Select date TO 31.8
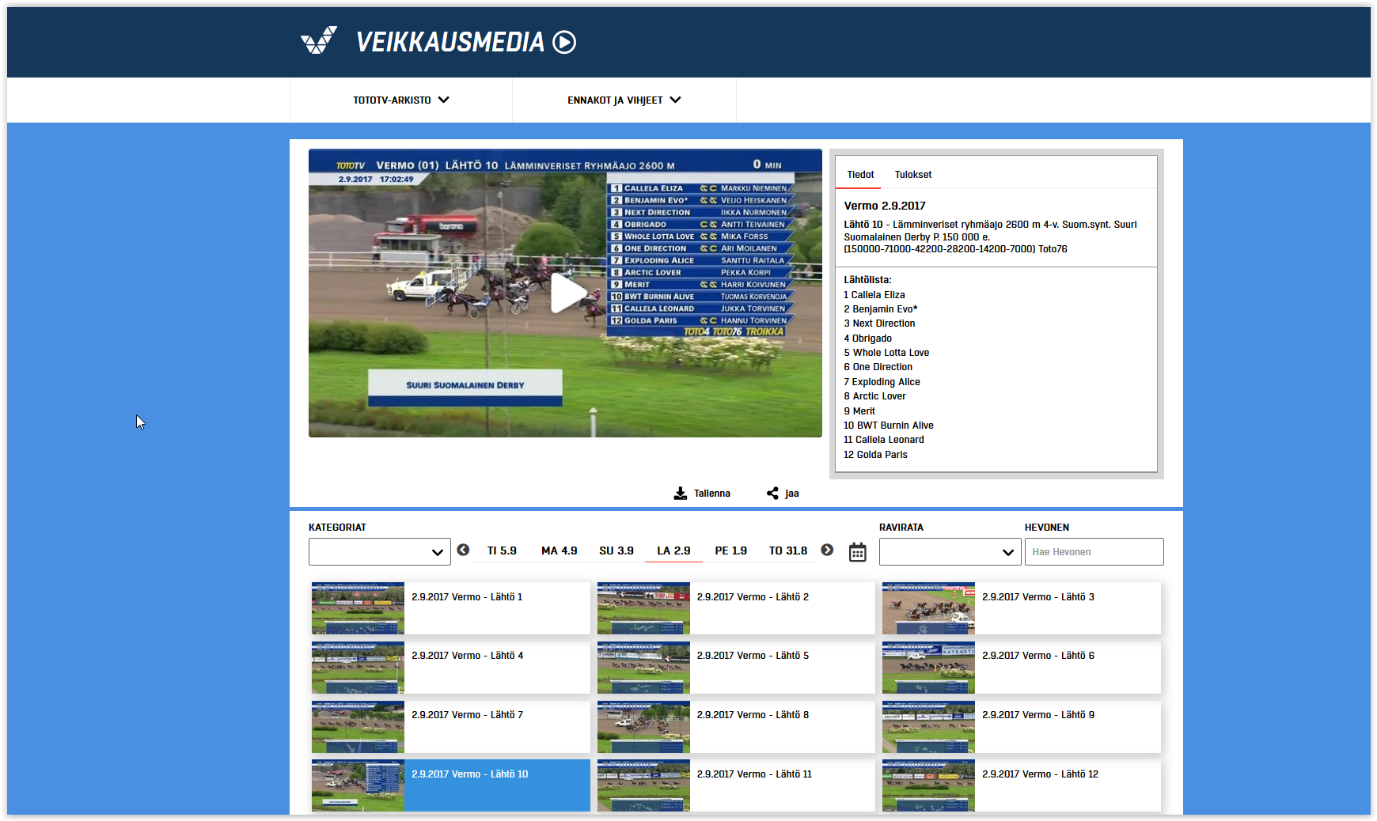 (x=788, y=551)
